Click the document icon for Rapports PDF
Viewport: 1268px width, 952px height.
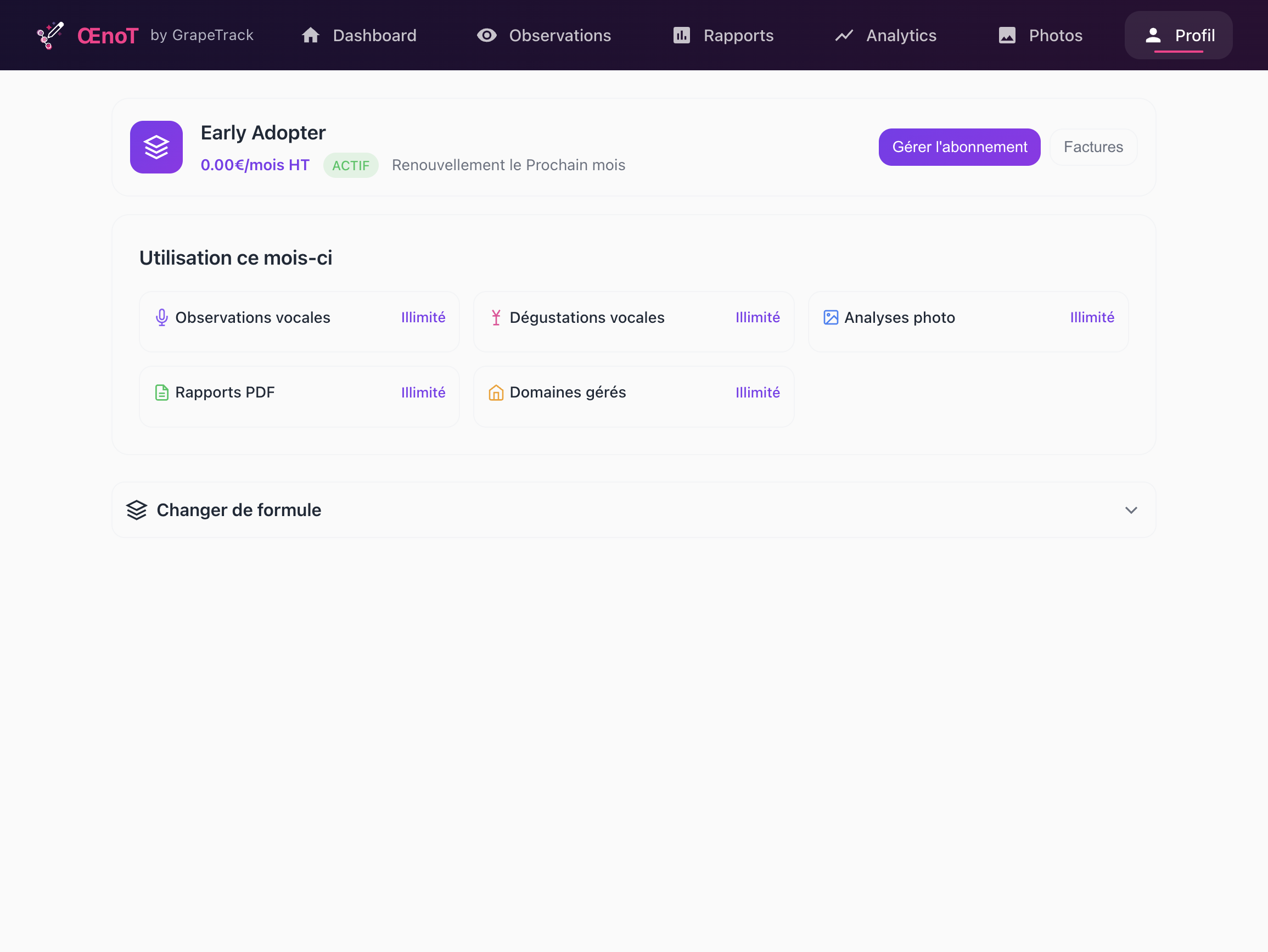(161, 392)
